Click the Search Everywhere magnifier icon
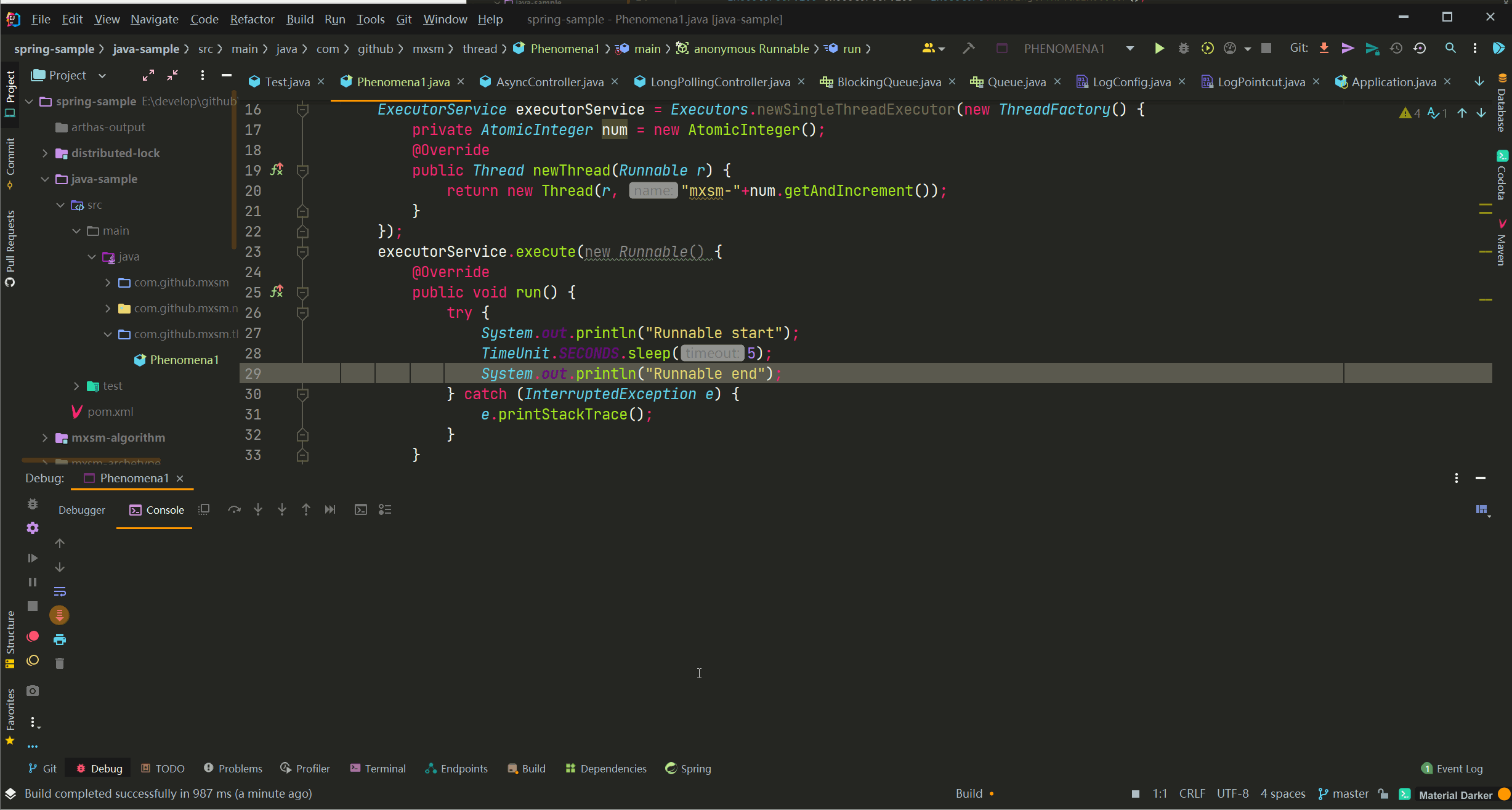The height and width of the screenshot is (810, 1512). 1450,49
